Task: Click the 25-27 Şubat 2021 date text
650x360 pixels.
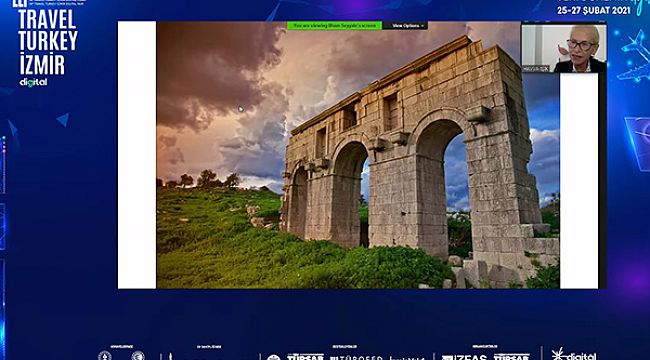Action: coord(594,11)
